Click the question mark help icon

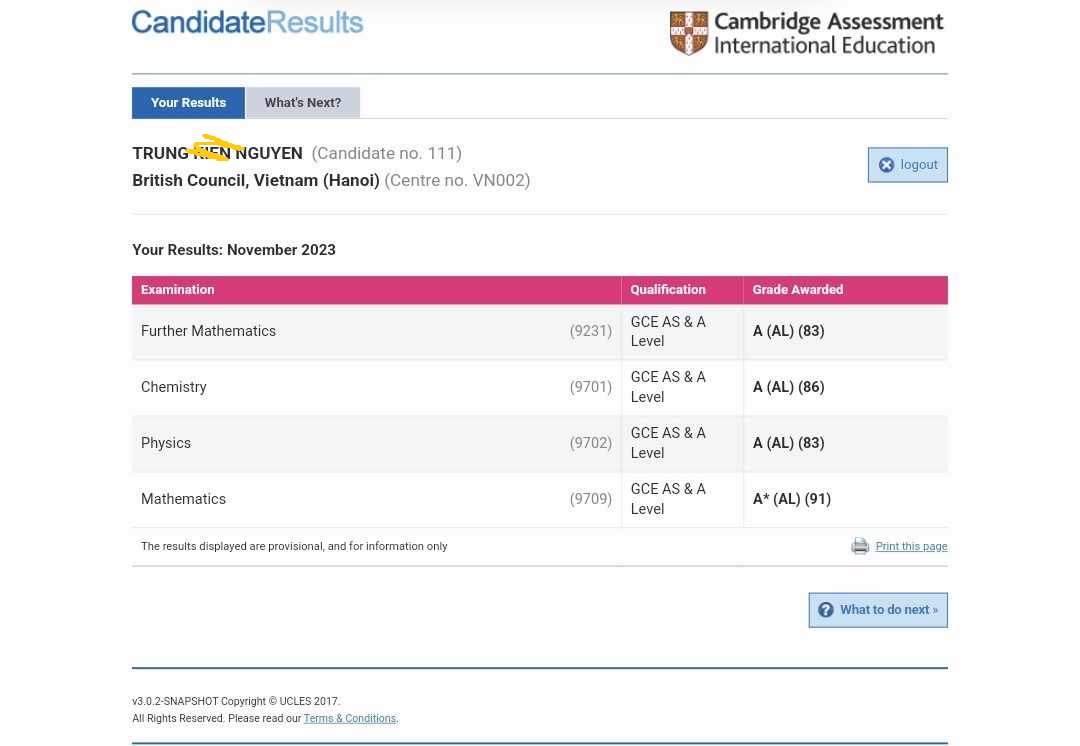pyautogui.click(x=825, y=610)
